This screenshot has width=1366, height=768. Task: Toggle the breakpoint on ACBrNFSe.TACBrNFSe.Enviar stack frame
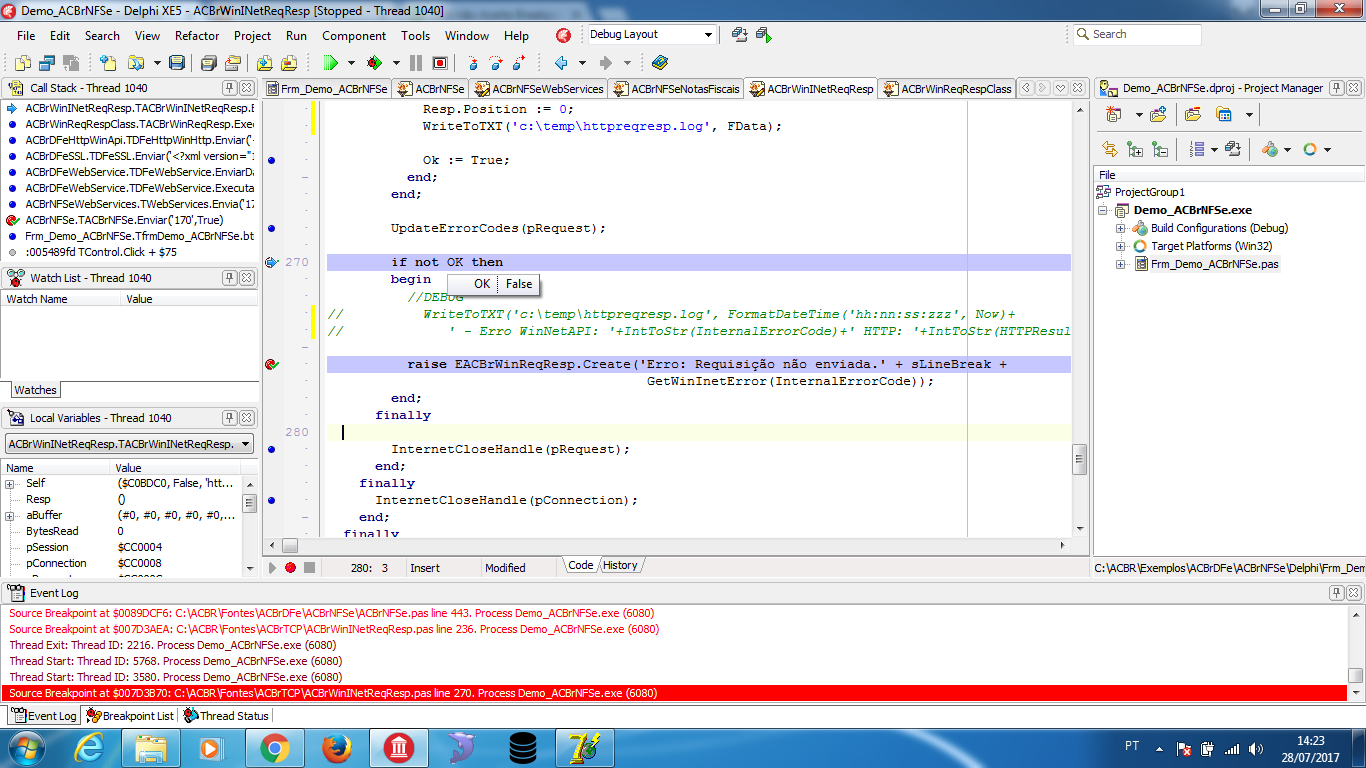point(13,220)
